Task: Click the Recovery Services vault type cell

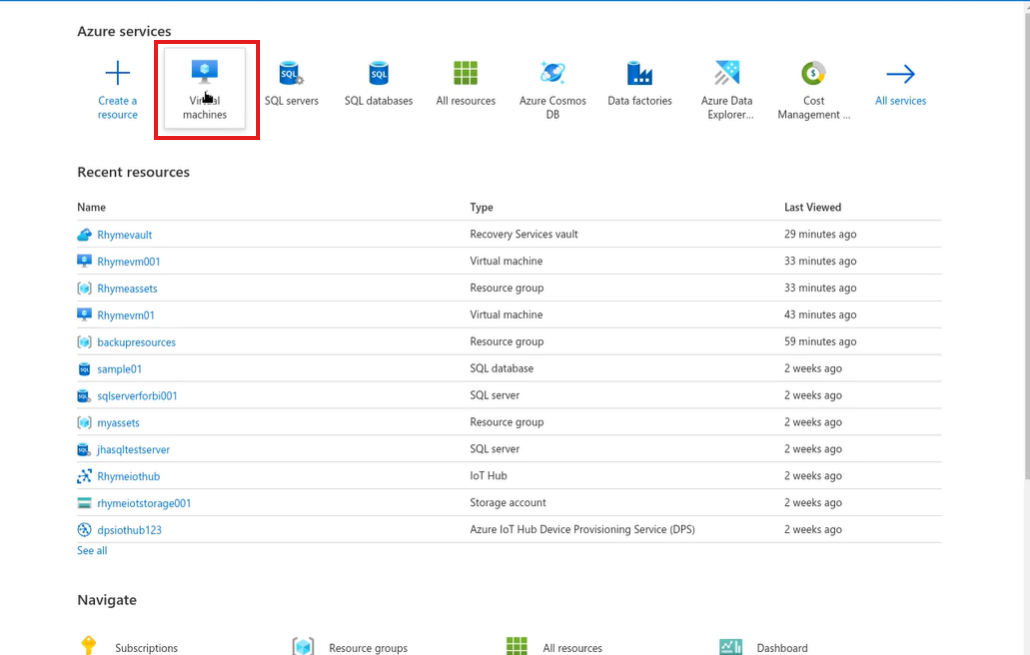Action: 524,234
